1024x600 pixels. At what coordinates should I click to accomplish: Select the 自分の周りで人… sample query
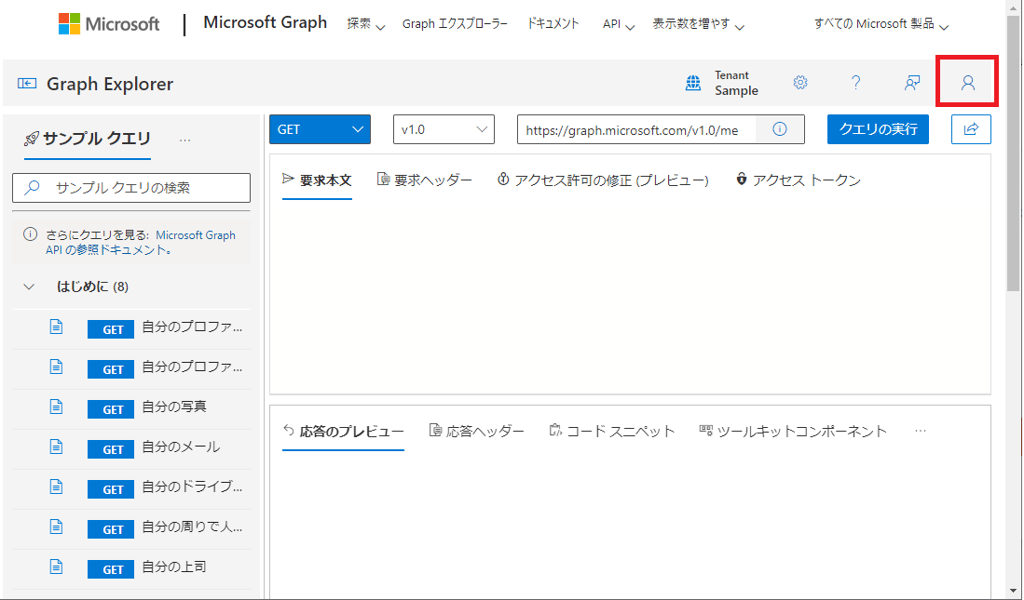click(192, 526)
